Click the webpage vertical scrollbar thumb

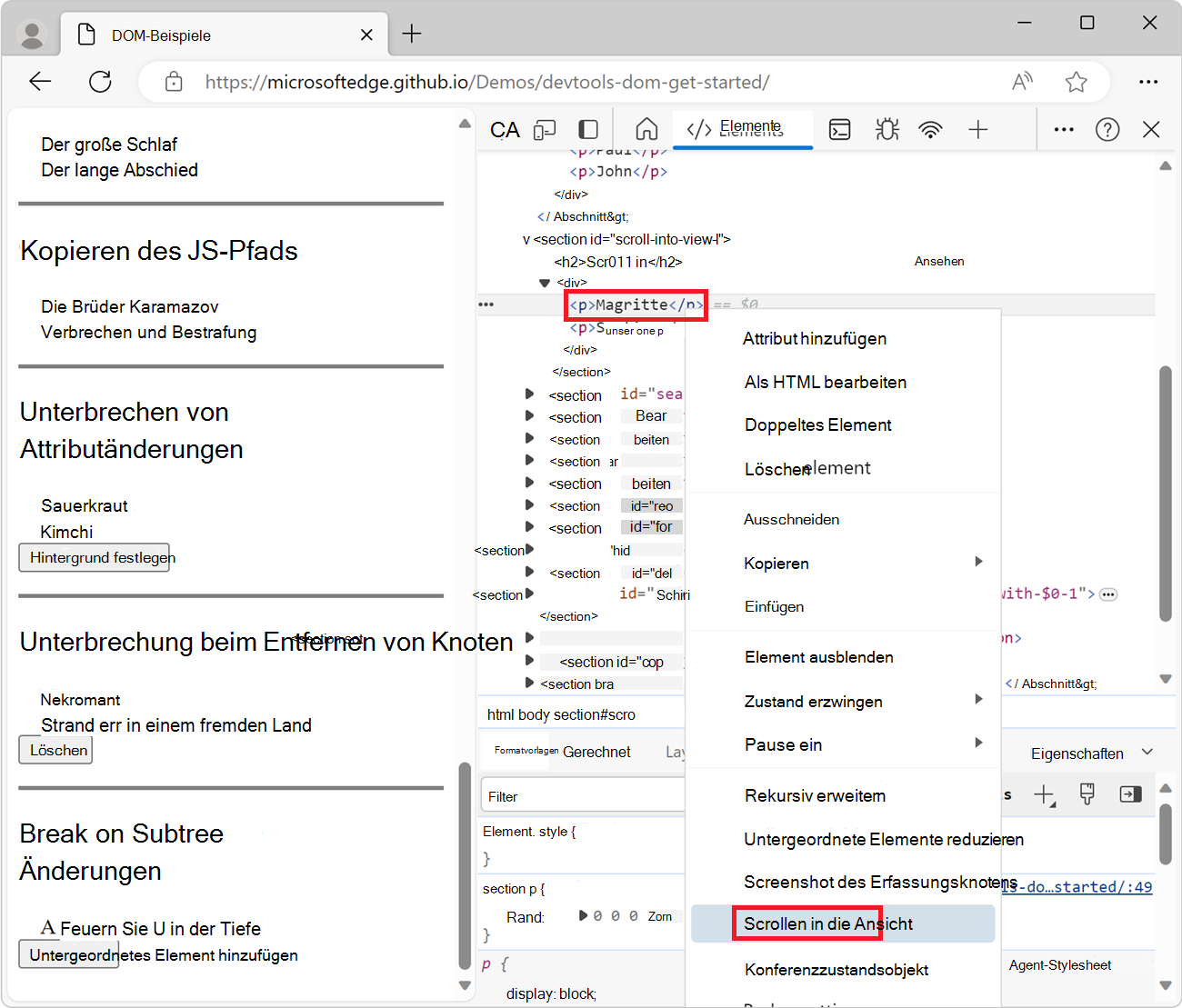point(465,867)
